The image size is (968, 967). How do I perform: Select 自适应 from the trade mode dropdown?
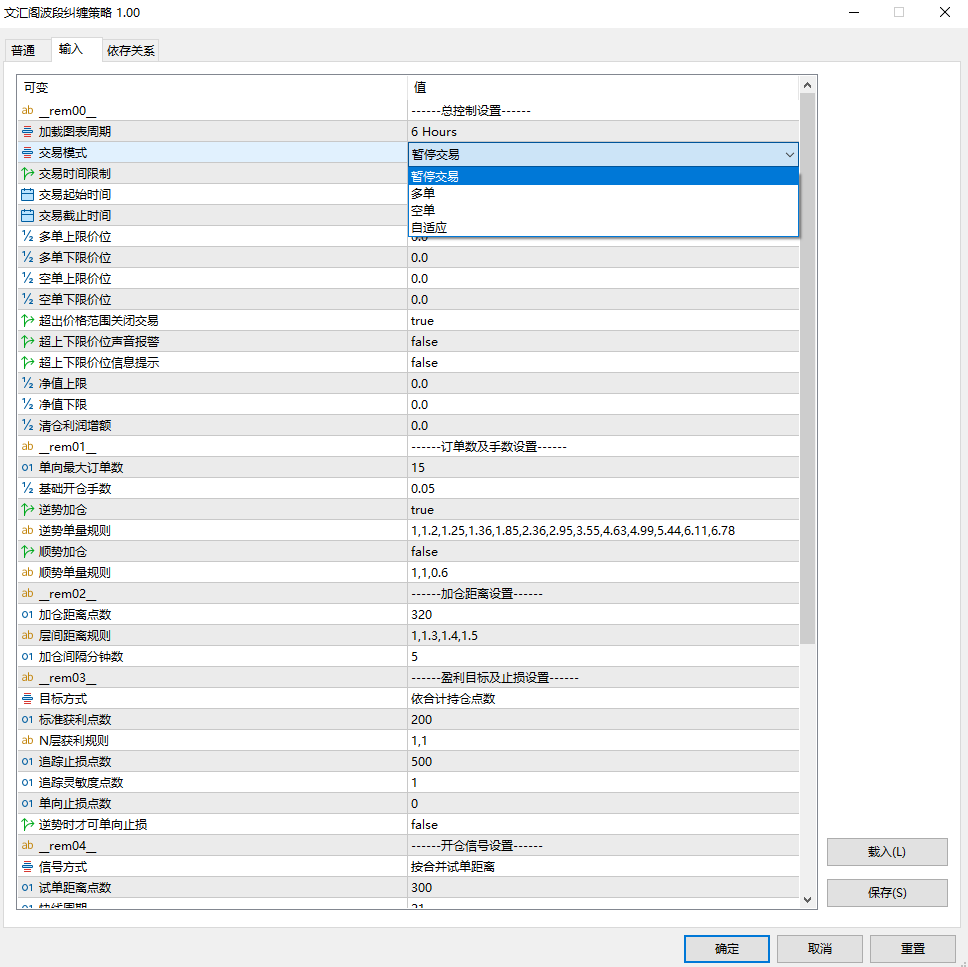click(x=429, y=228)
